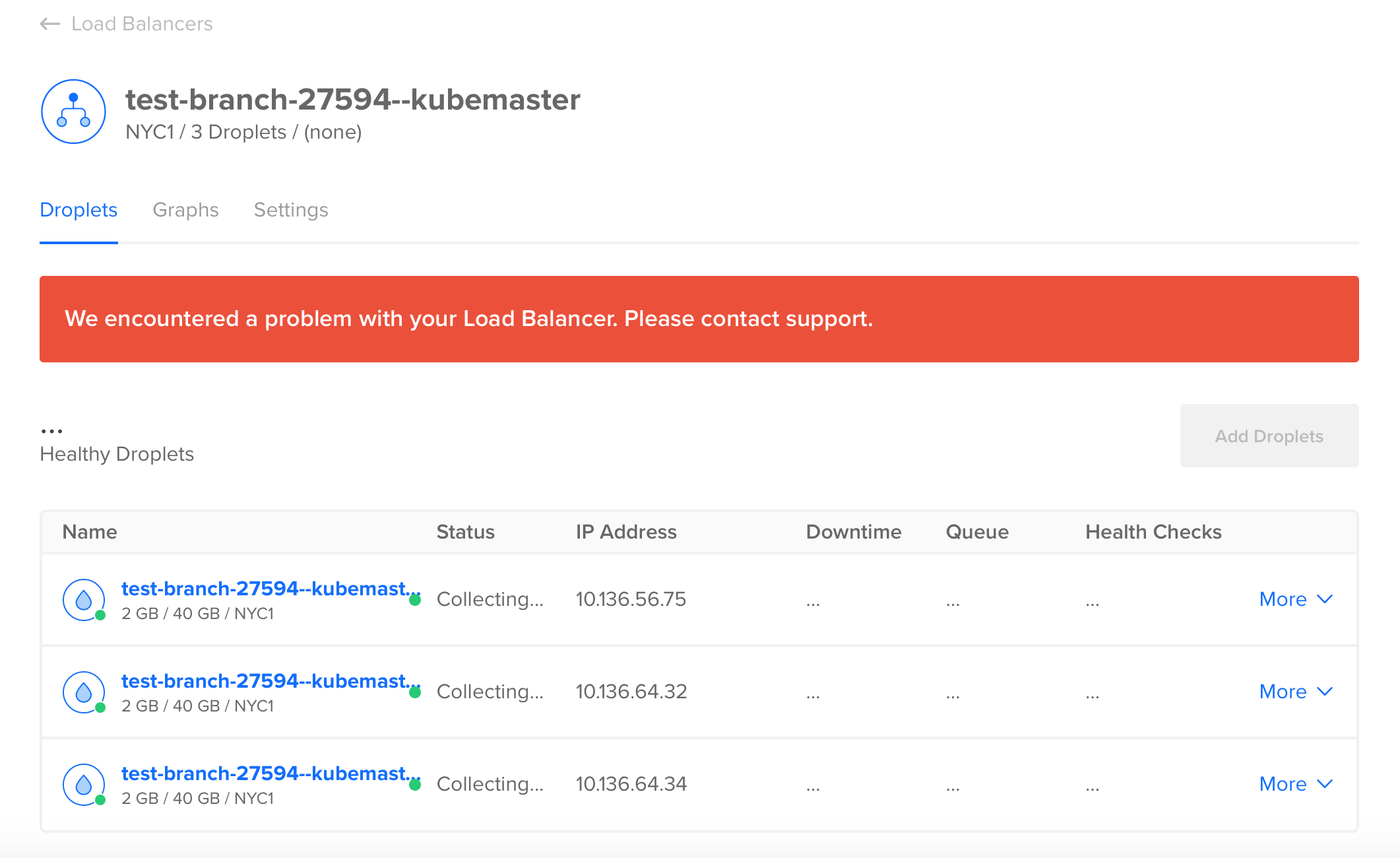Click the red Load Balancer error banner

point(699,319)
